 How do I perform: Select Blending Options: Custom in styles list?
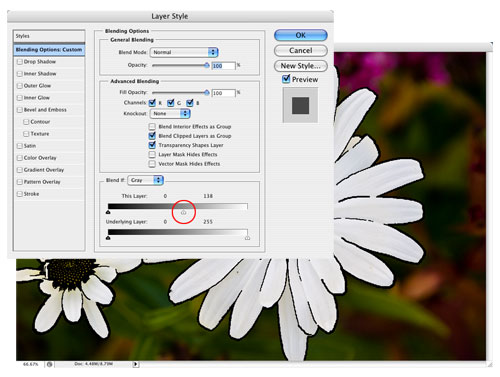coord(49,50)
